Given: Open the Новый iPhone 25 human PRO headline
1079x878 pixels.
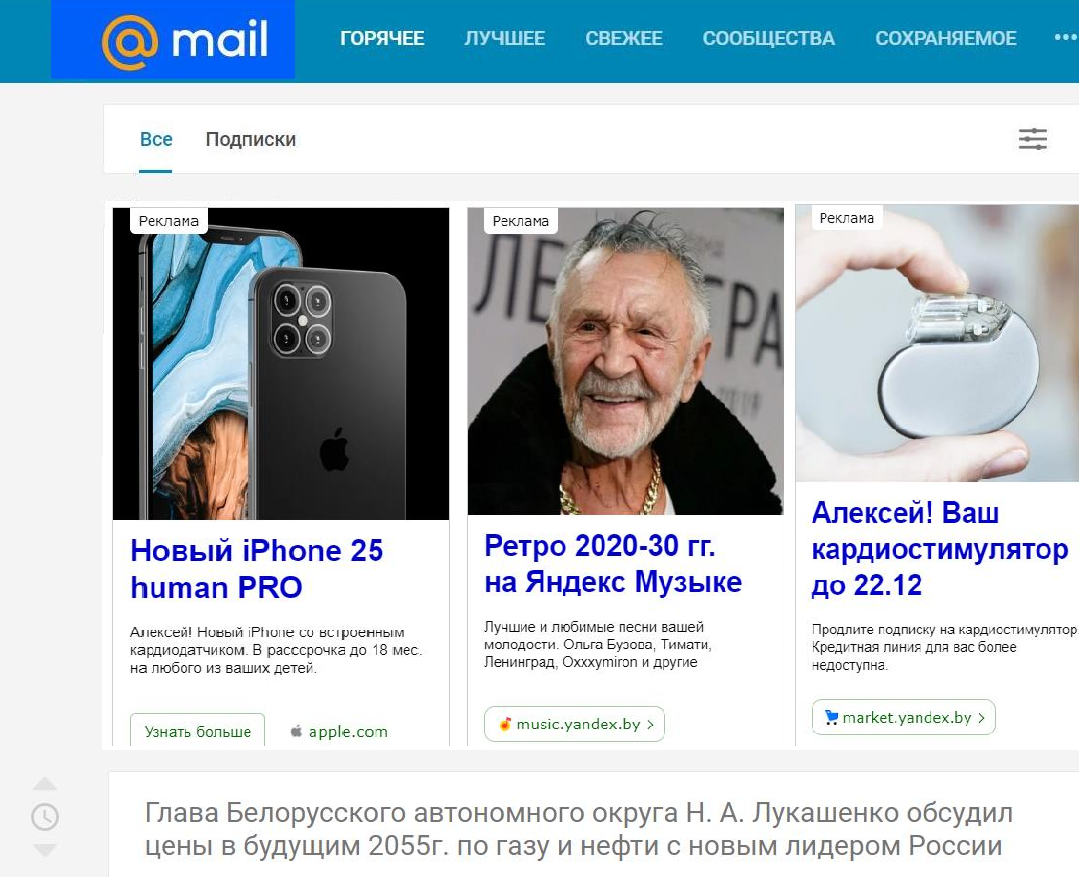Looking at the screenshot, I should [x=257, y=569].
